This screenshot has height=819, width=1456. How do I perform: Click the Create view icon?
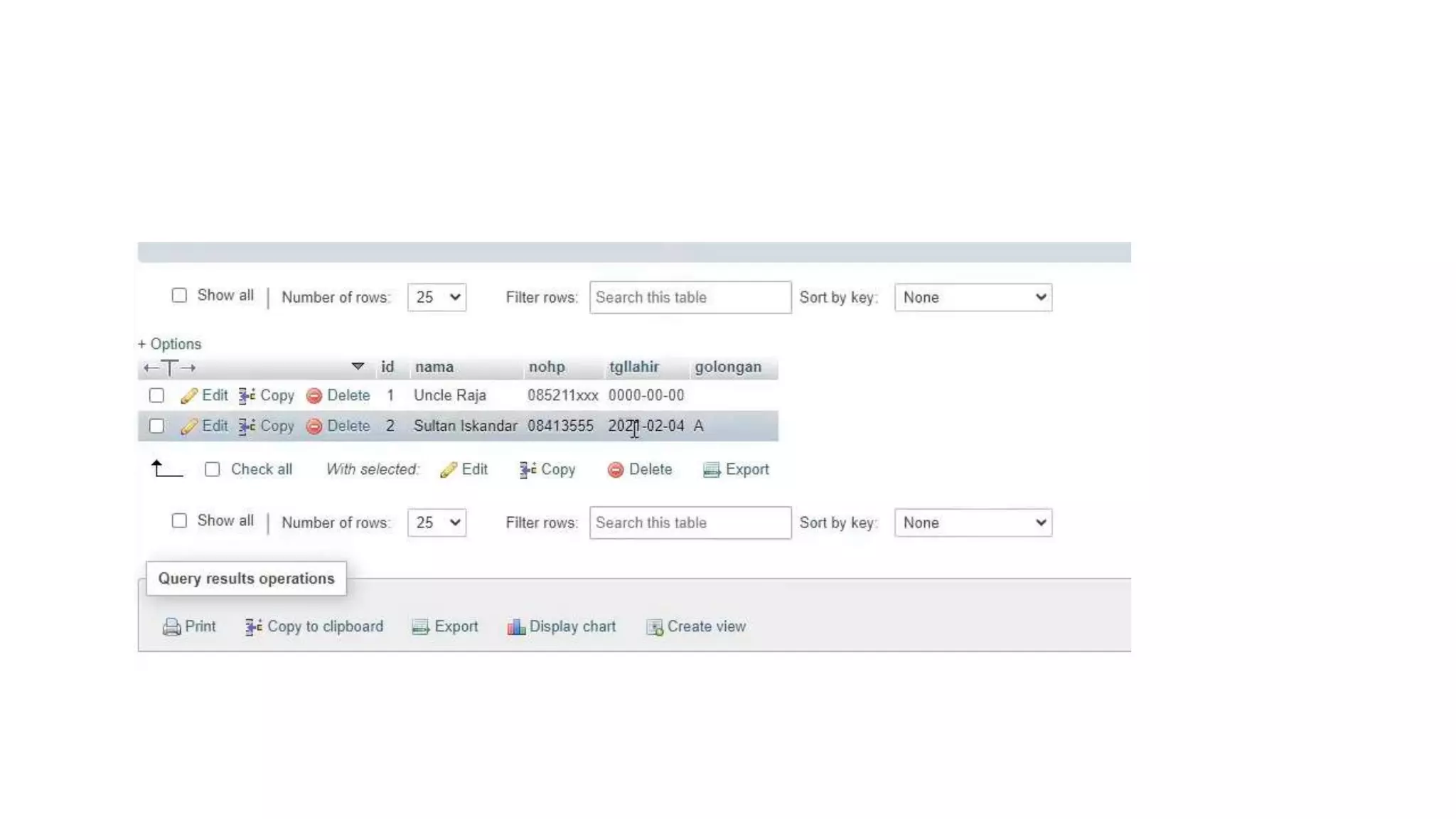coord(654,627)
